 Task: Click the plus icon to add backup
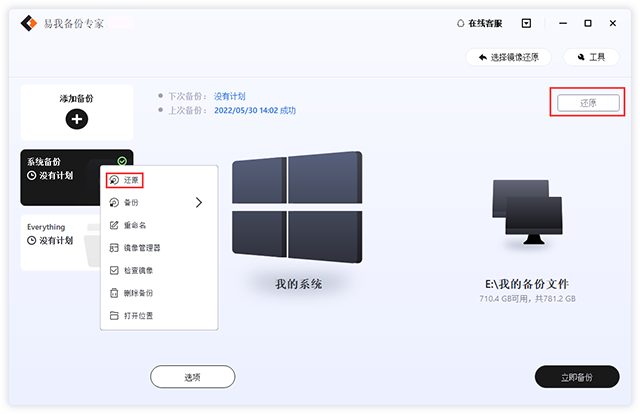77,119
